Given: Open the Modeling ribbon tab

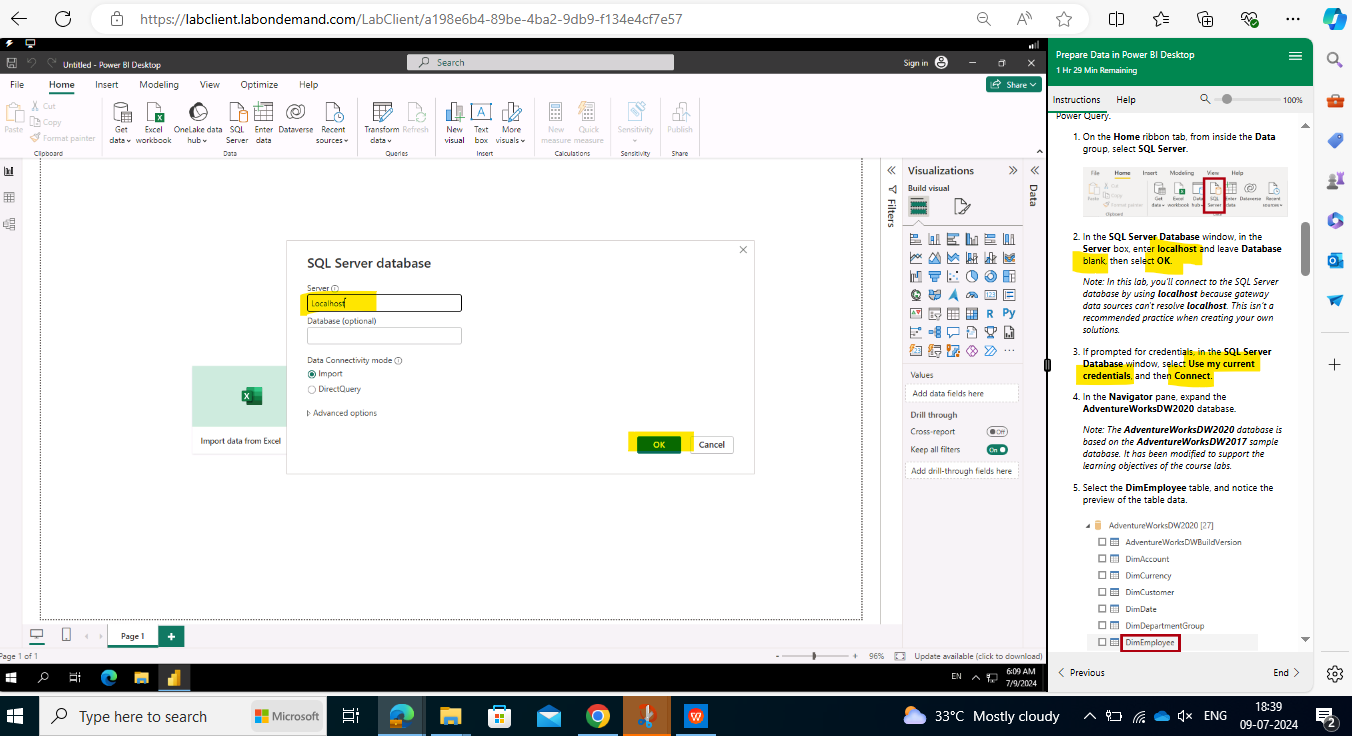Looking at the screenshot, I should click(159, 85).
